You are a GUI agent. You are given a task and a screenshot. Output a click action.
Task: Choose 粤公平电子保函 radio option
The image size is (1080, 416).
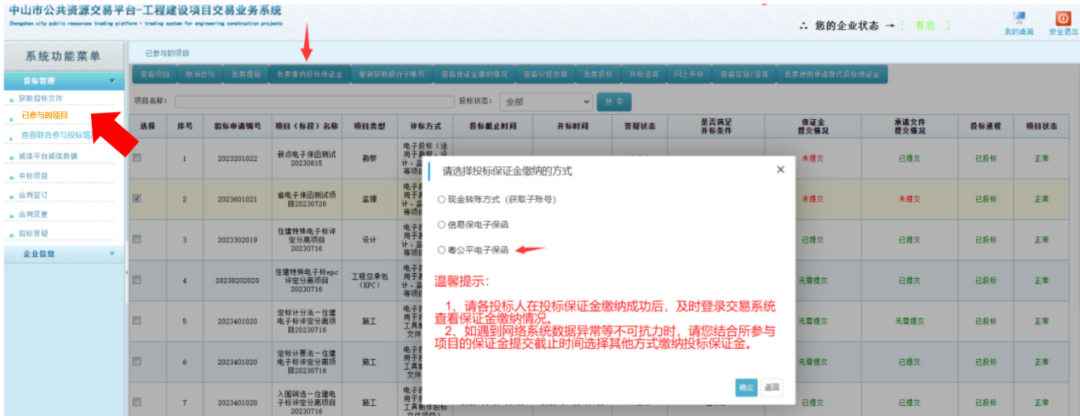point(442,251)
